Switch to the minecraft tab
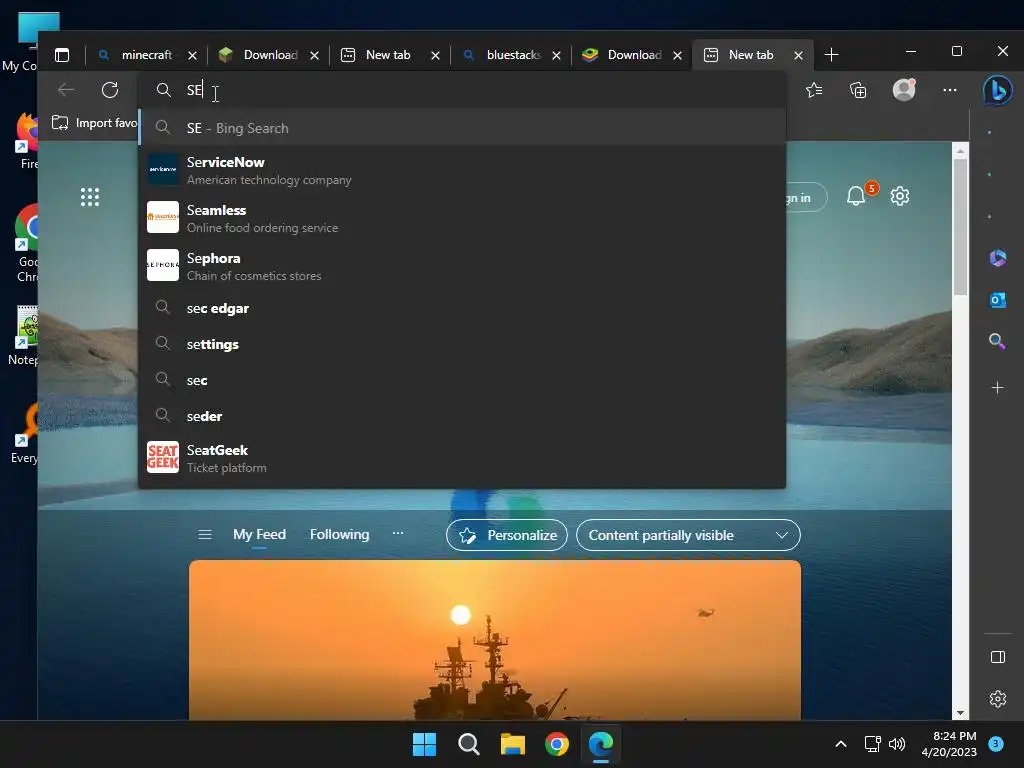This screenshot has height=768, width=1024. [x=146, y=55]
